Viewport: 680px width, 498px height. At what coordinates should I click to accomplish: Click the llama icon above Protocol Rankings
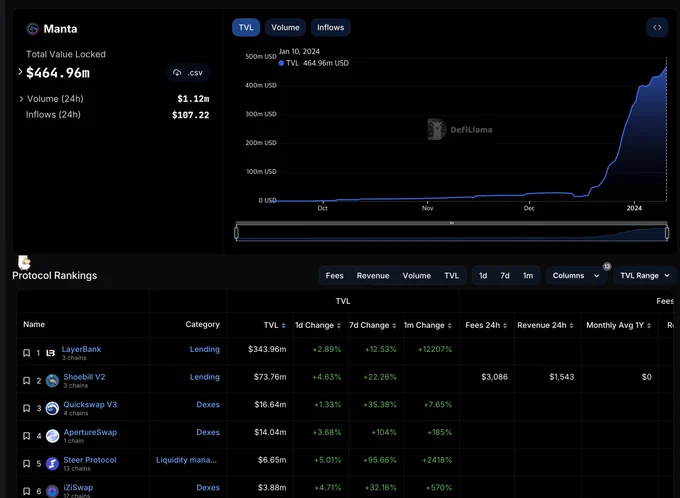point(24,262)
